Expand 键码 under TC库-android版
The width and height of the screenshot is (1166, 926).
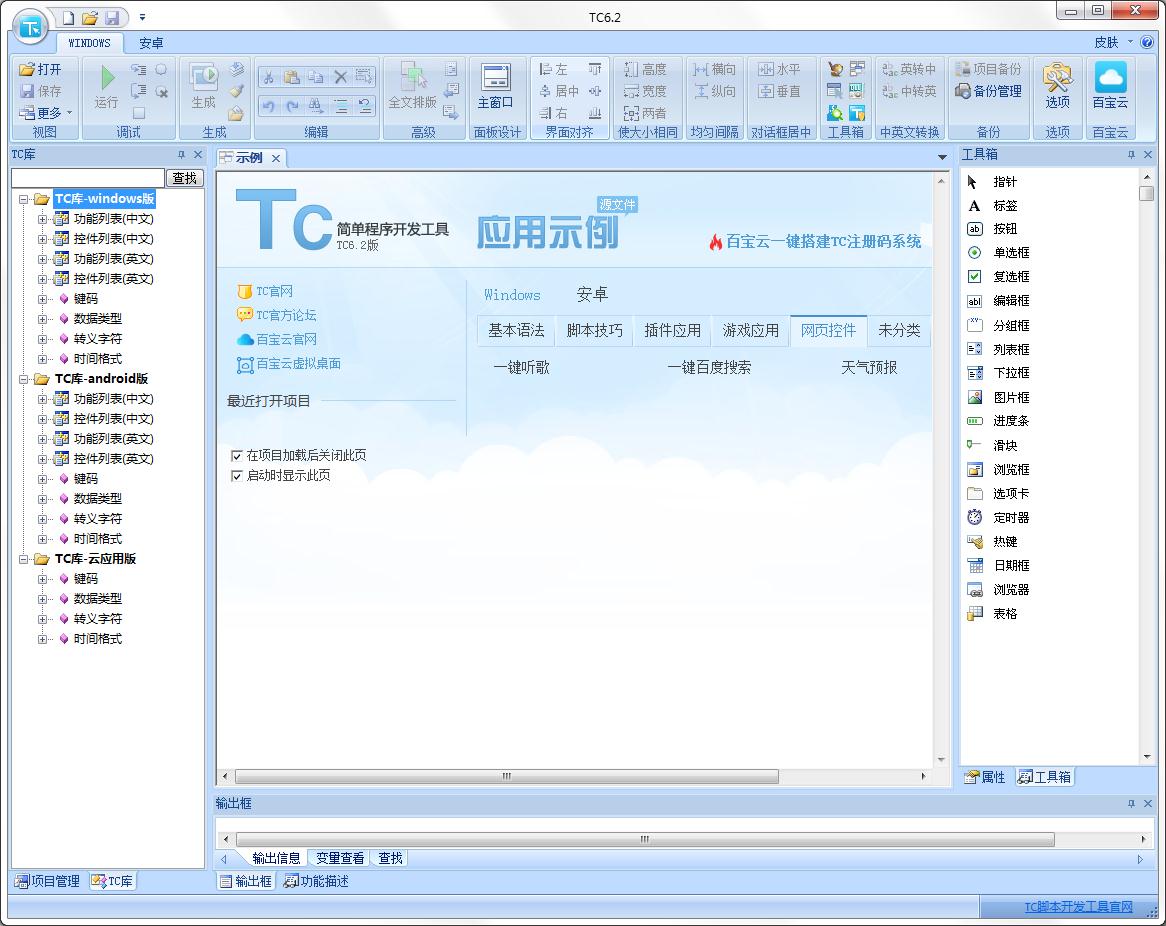coord(43,479)
